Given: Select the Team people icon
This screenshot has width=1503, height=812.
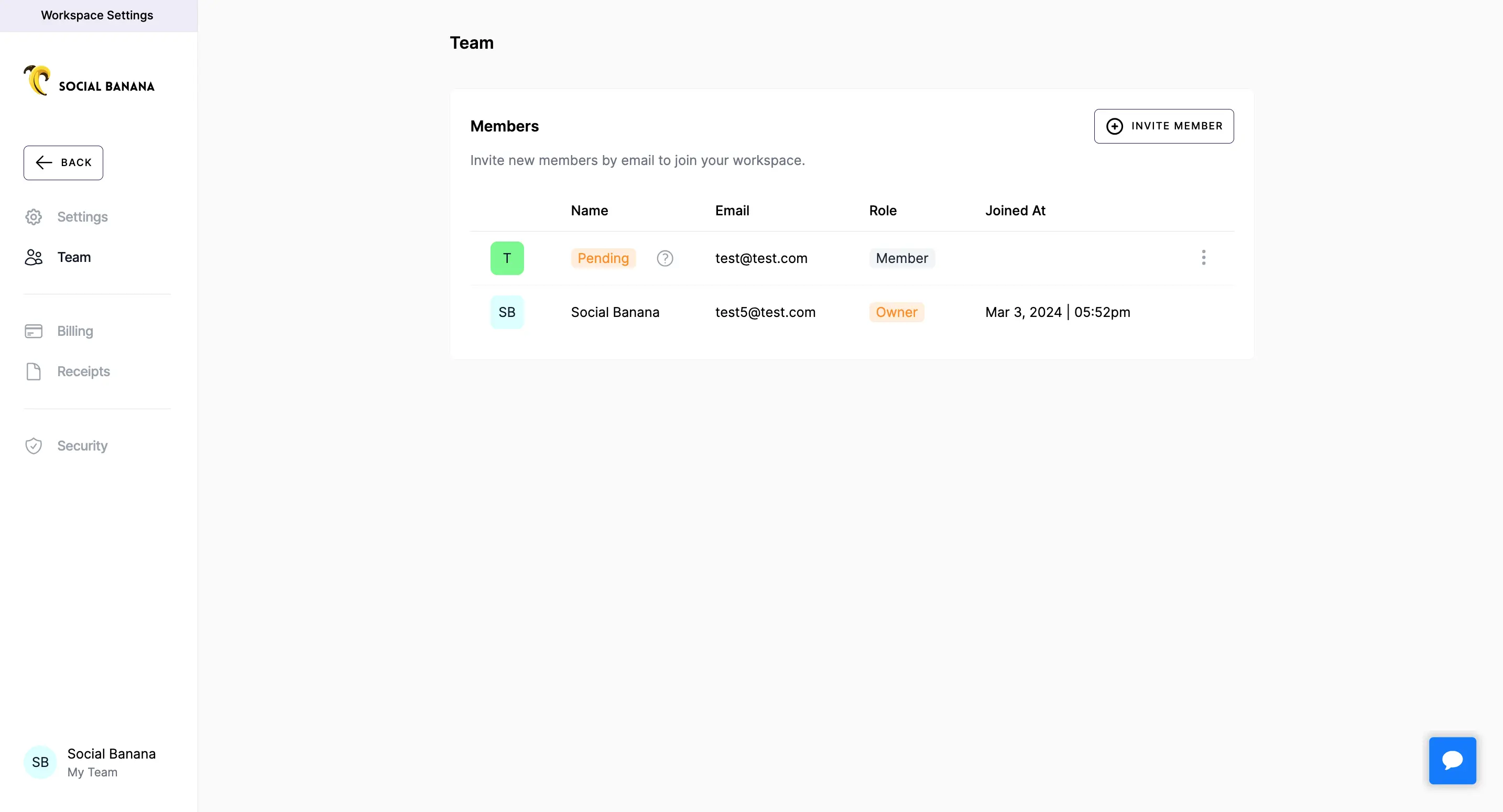Looking at the screenshot, I should [33, 257].
